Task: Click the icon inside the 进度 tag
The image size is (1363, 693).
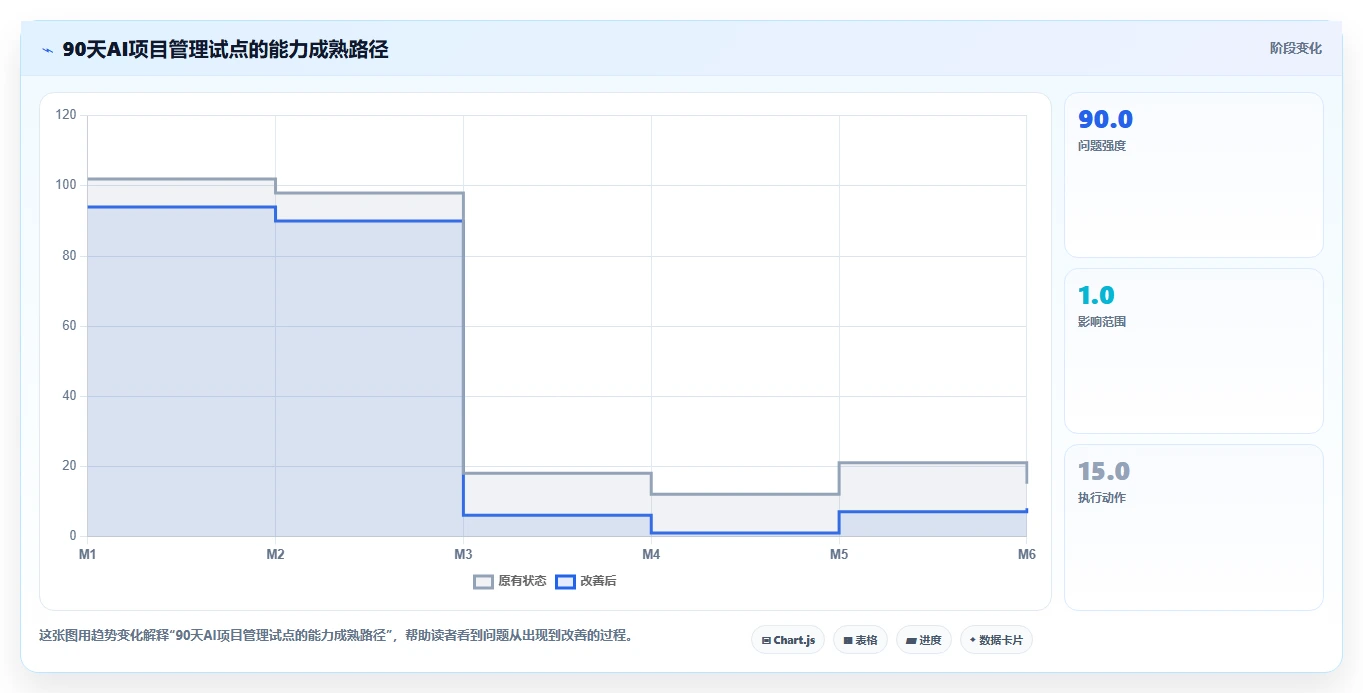Action: tap(911, 640)
